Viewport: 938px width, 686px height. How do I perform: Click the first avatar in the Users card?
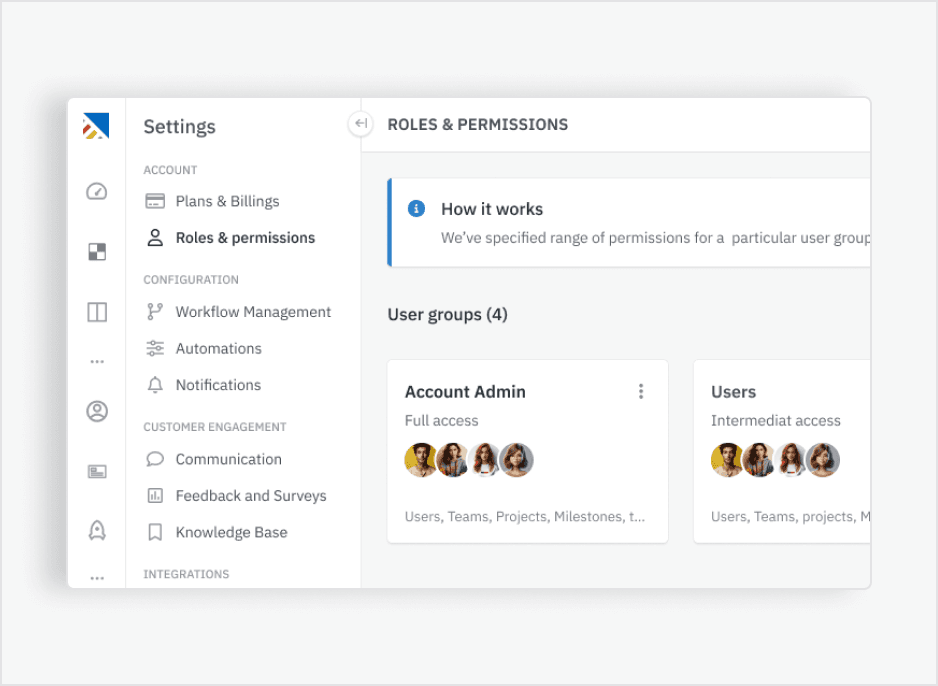tap(727, 460)
